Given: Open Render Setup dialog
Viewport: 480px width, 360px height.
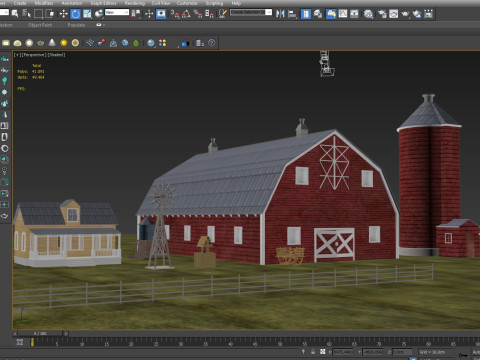Looking at the screenshot, I should [x=382, y=14].
